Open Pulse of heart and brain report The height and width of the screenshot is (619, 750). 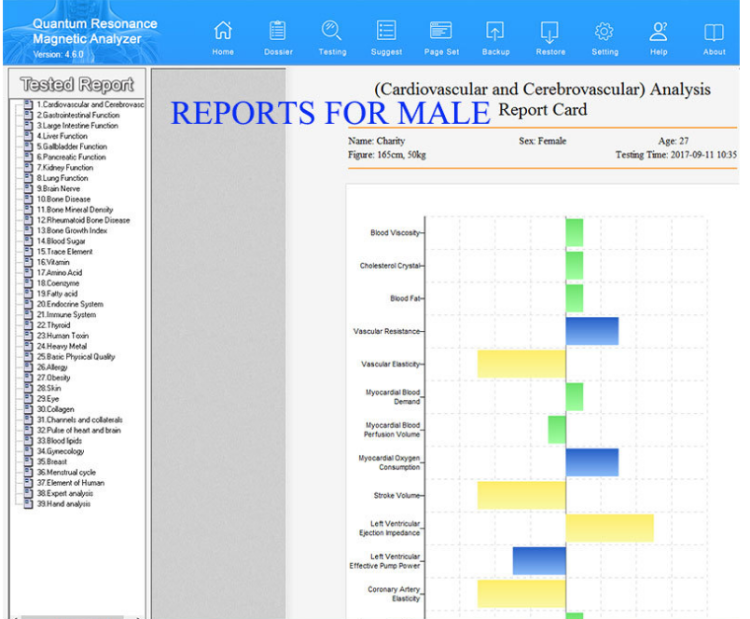tap(78, 430)
